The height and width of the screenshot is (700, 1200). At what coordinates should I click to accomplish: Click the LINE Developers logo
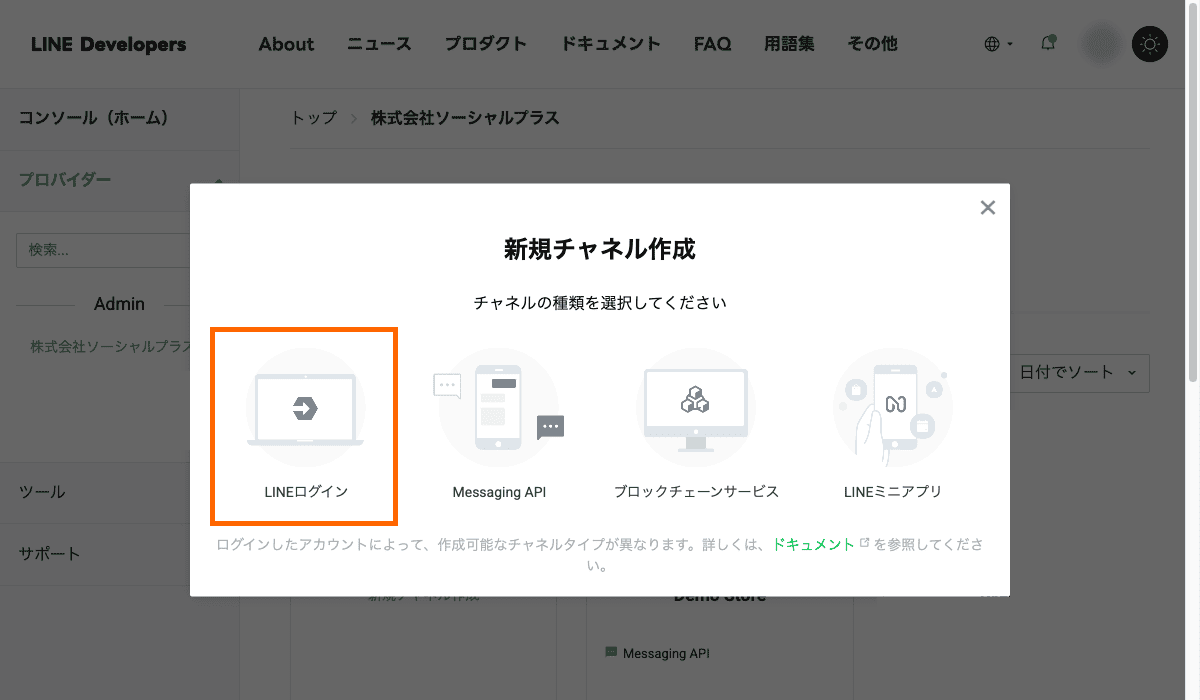pos(108,44)
